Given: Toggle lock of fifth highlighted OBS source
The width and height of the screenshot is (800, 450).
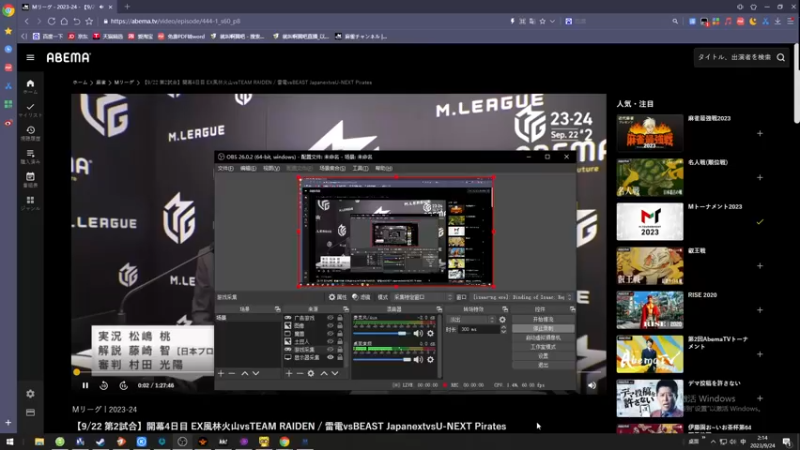Looking at the screenshot, I should coord(340,349).
